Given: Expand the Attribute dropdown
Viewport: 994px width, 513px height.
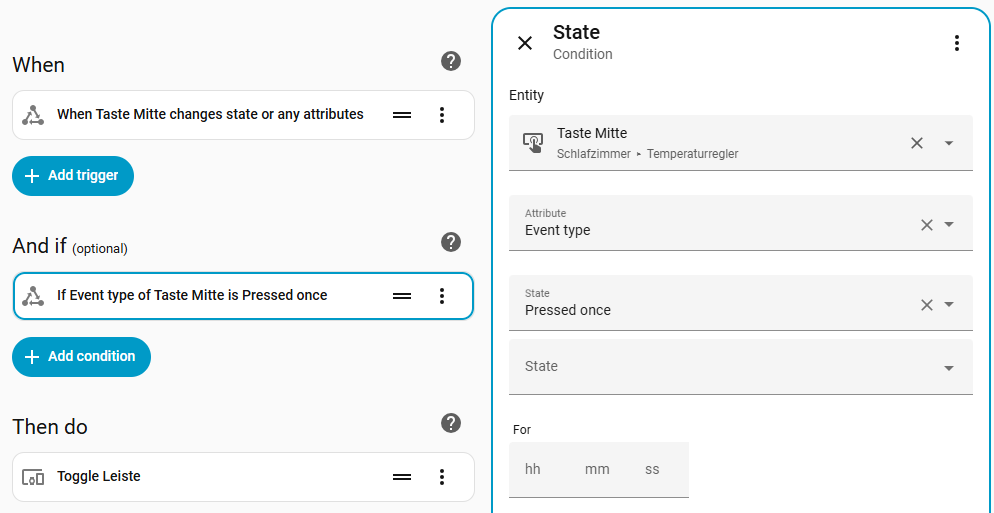Looking at the screenshot, I should click(x=949, y=225).
